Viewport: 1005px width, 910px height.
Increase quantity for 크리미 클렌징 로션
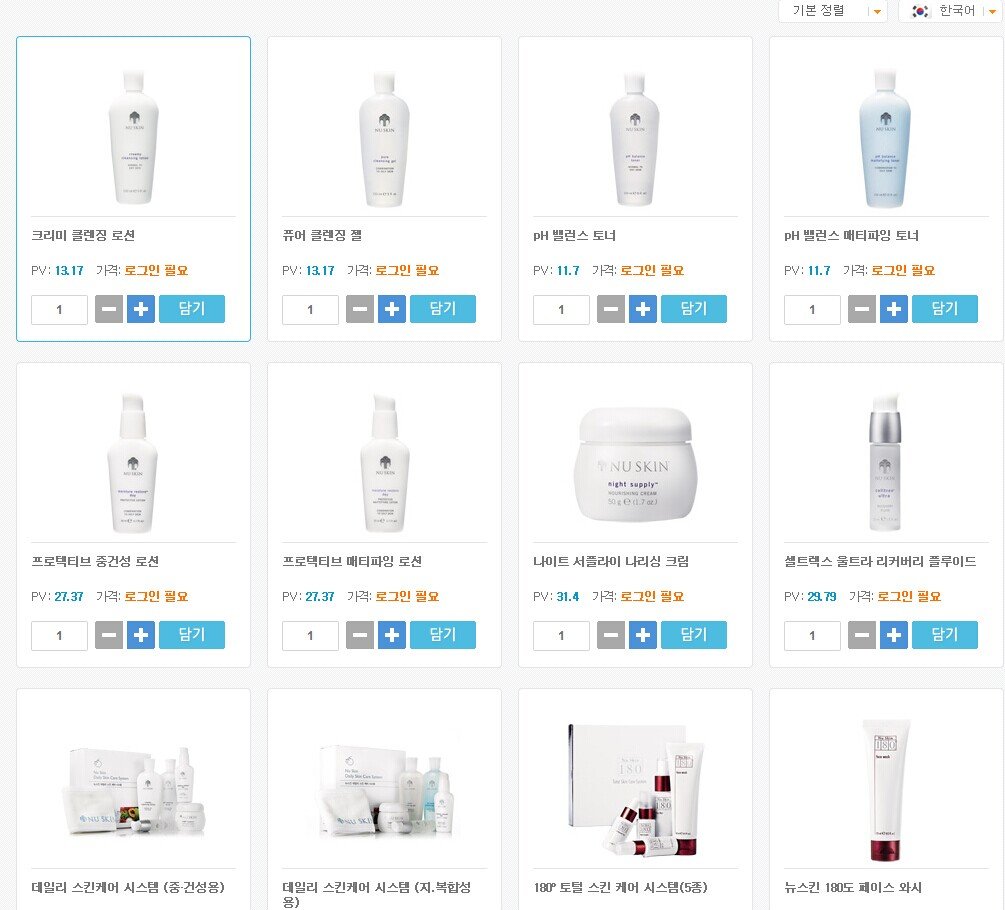(x=141, y=310)
